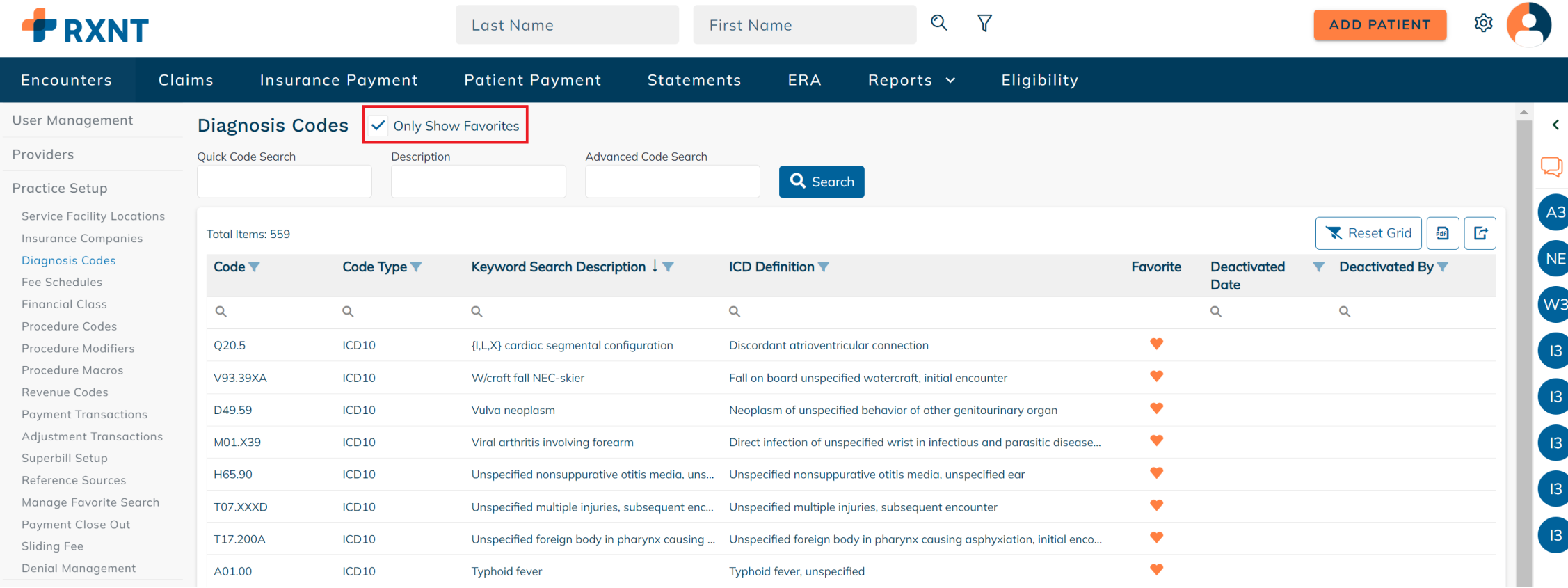
Task: Expand the Reports dropdown menu
Action: [911, 80]
